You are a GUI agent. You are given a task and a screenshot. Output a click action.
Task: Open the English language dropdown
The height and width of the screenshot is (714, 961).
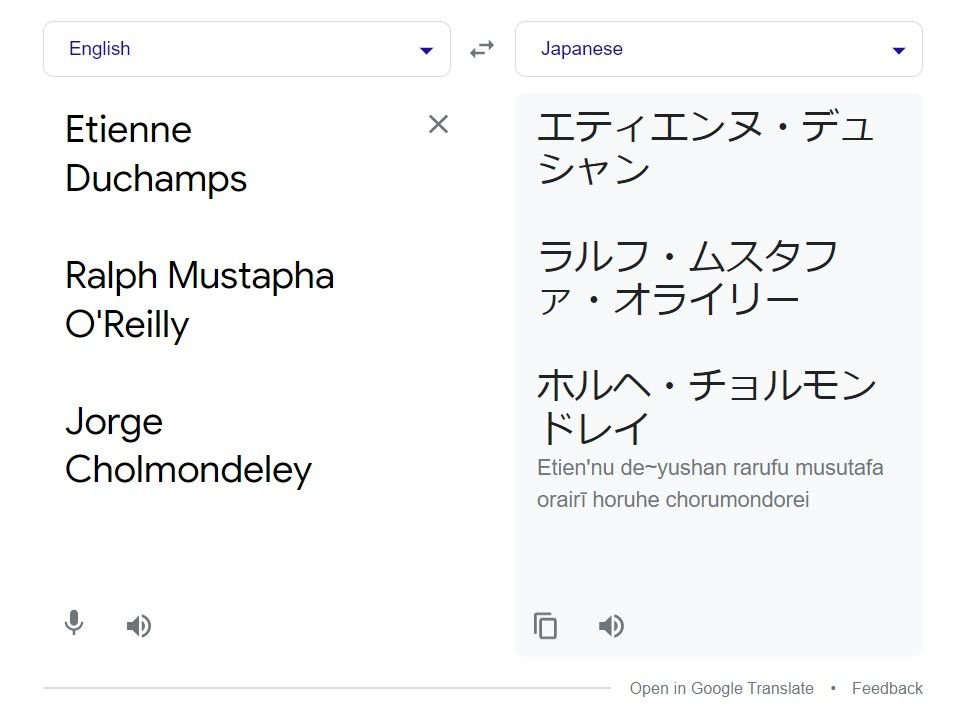tap(245, 48)
